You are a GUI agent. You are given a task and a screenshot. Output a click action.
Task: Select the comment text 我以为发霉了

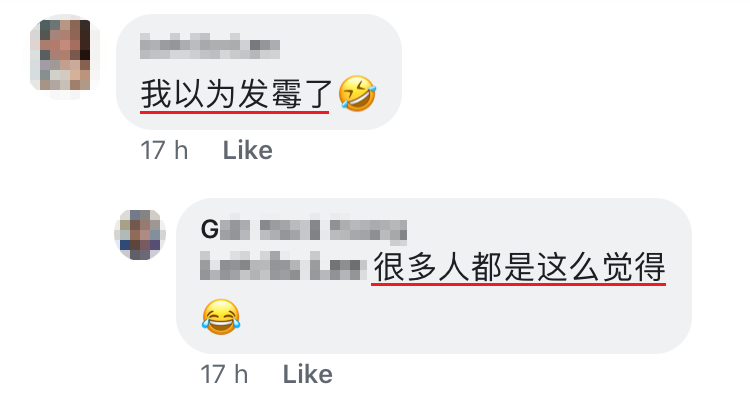[x=236, y=93]
